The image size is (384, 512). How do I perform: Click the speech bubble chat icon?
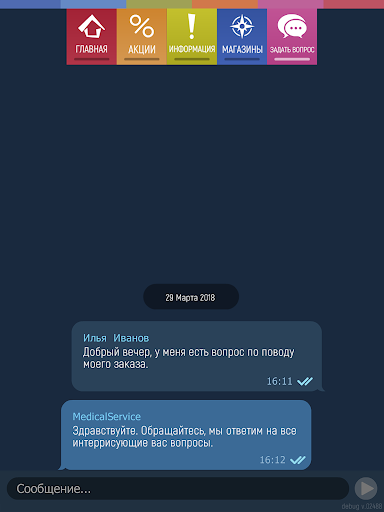pos(292,26)
